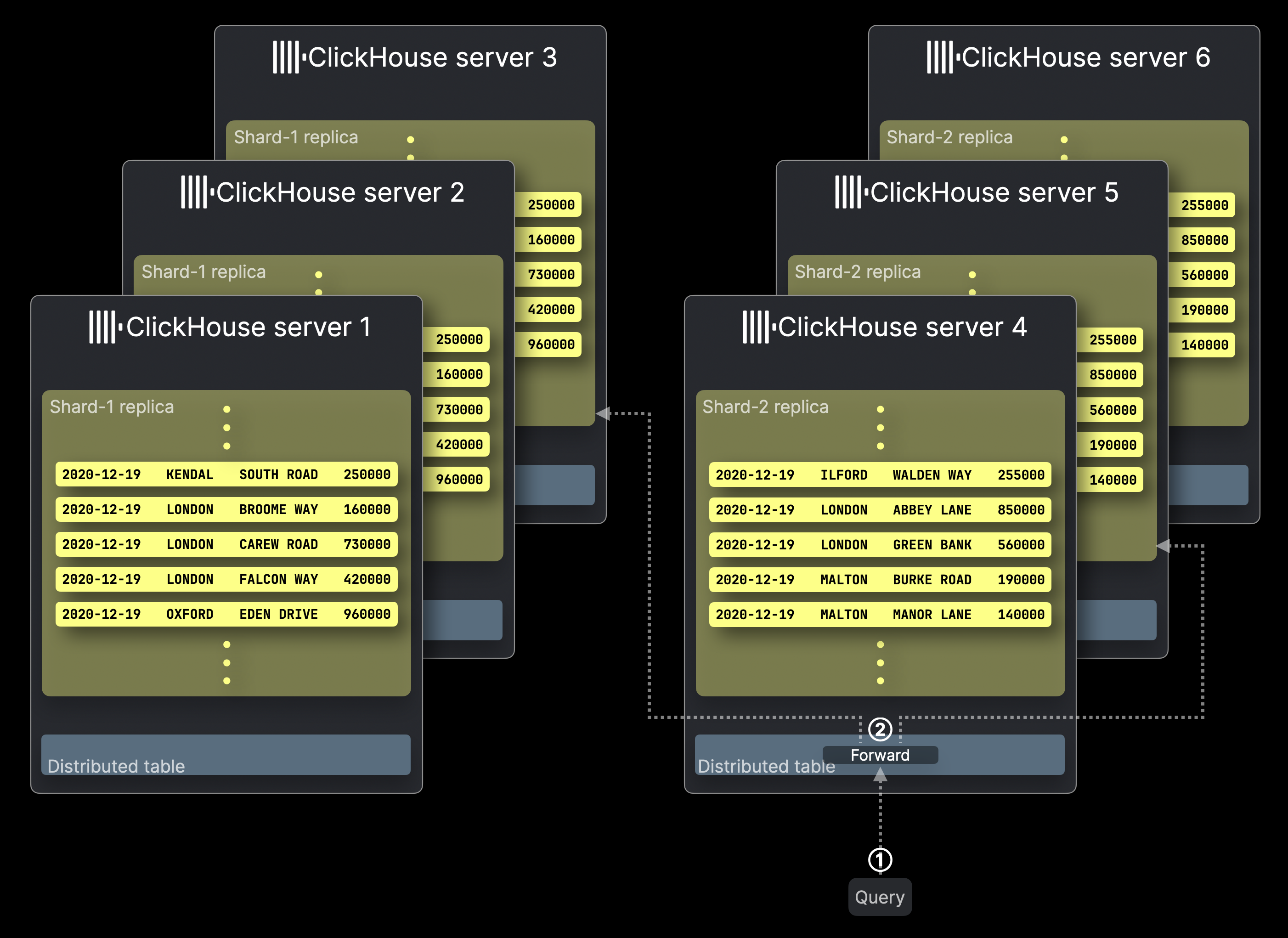Select the KENDAL SOUTH ROAD row
The image size is (1288, 938).
coord(226,474)
